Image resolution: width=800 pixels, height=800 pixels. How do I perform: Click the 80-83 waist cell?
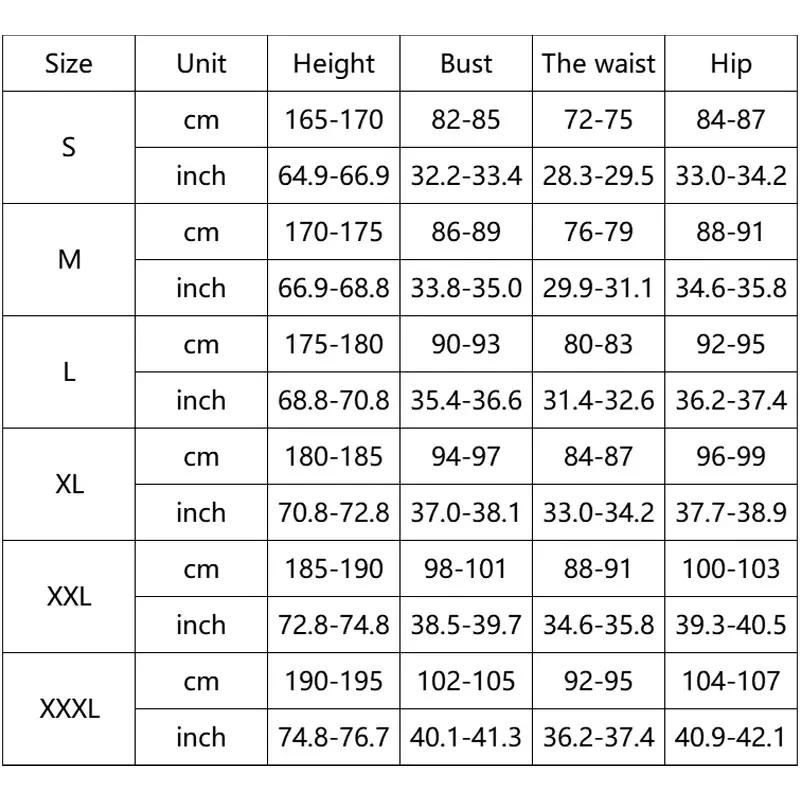(598, 344)
